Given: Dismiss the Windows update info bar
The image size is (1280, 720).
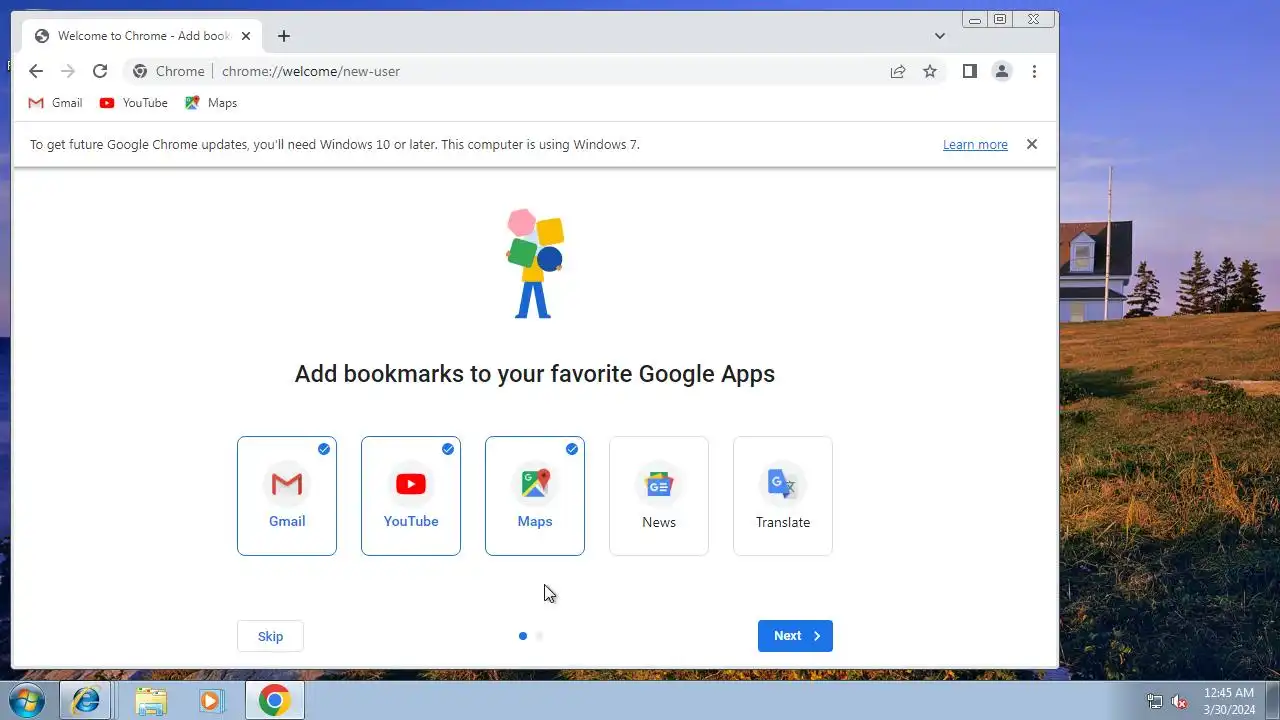Looking at the screenshot, I should pyautogui.click(x=1032, y=144).
